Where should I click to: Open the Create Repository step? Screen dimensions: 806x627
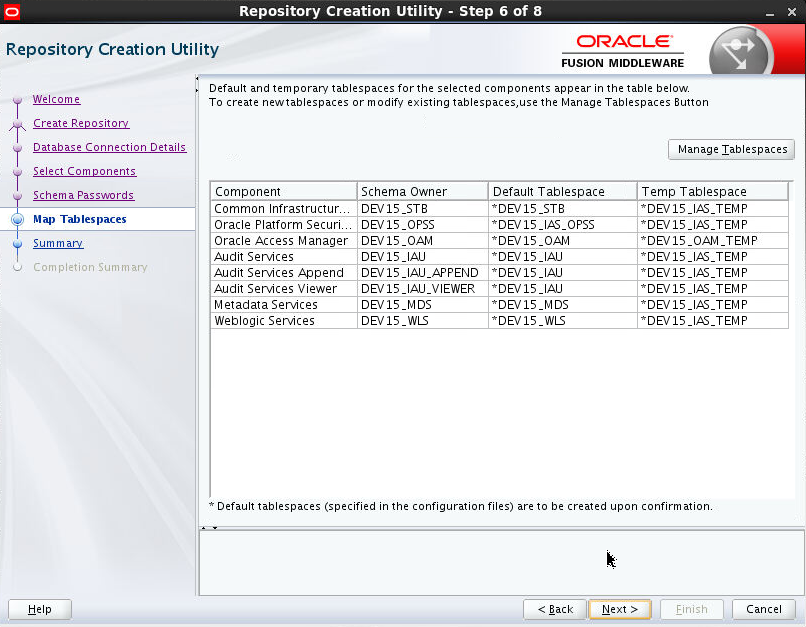point(81,123)
